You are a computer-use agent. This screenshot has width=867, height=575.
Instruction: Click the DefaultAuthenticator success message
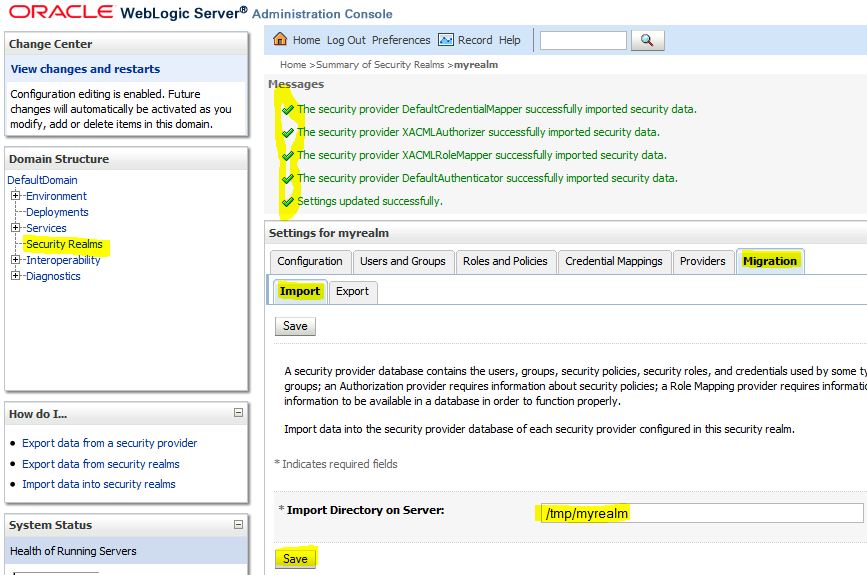487,178
